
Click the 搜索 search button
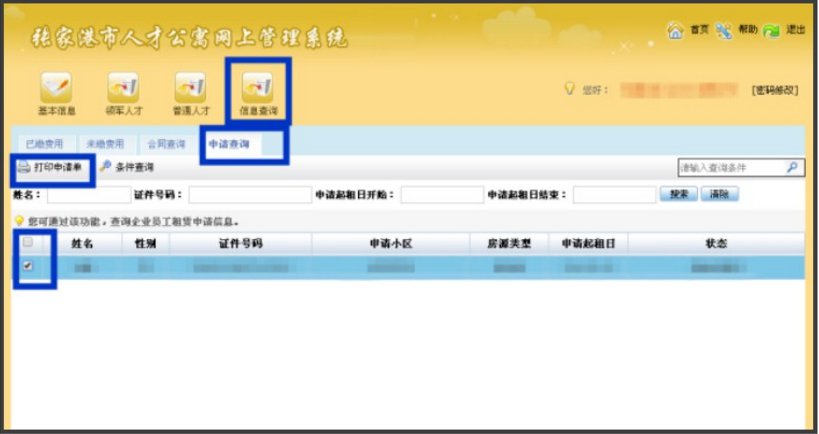(678, 194)
